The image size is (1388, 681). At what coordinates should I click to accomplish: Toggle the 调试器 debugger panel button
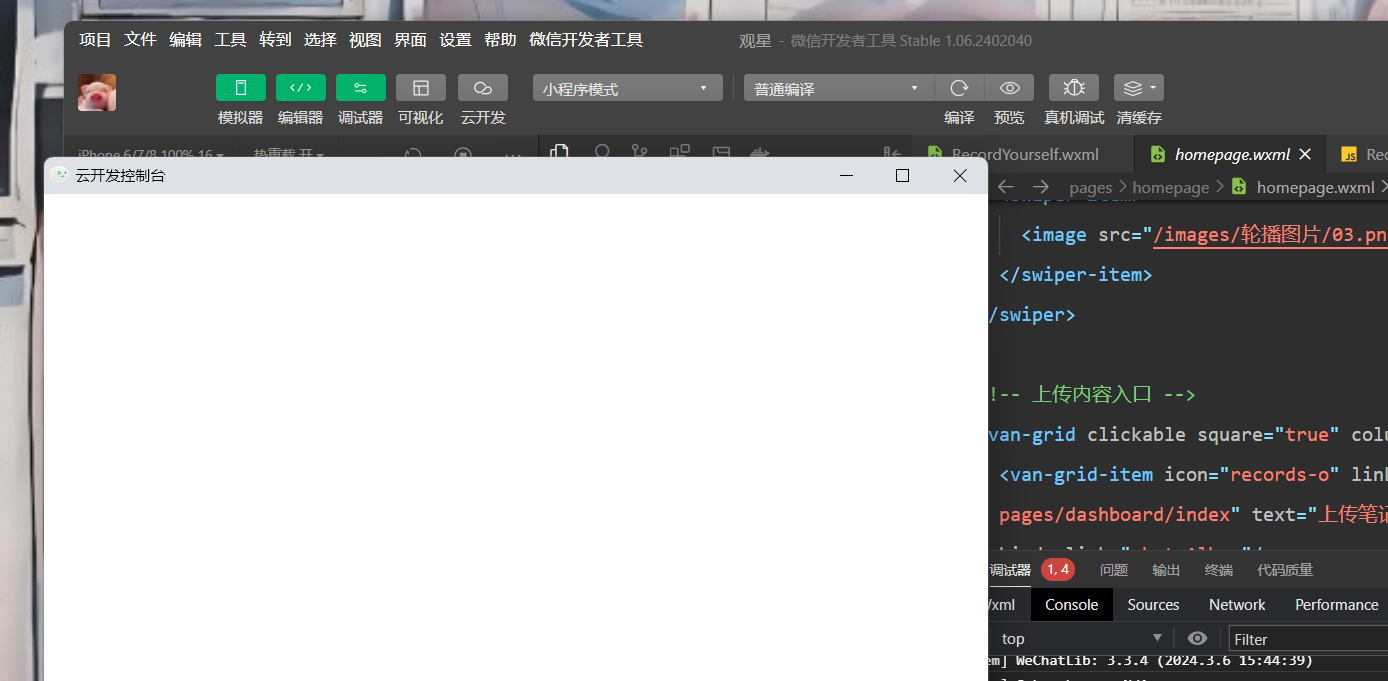[x=360, y=88]
